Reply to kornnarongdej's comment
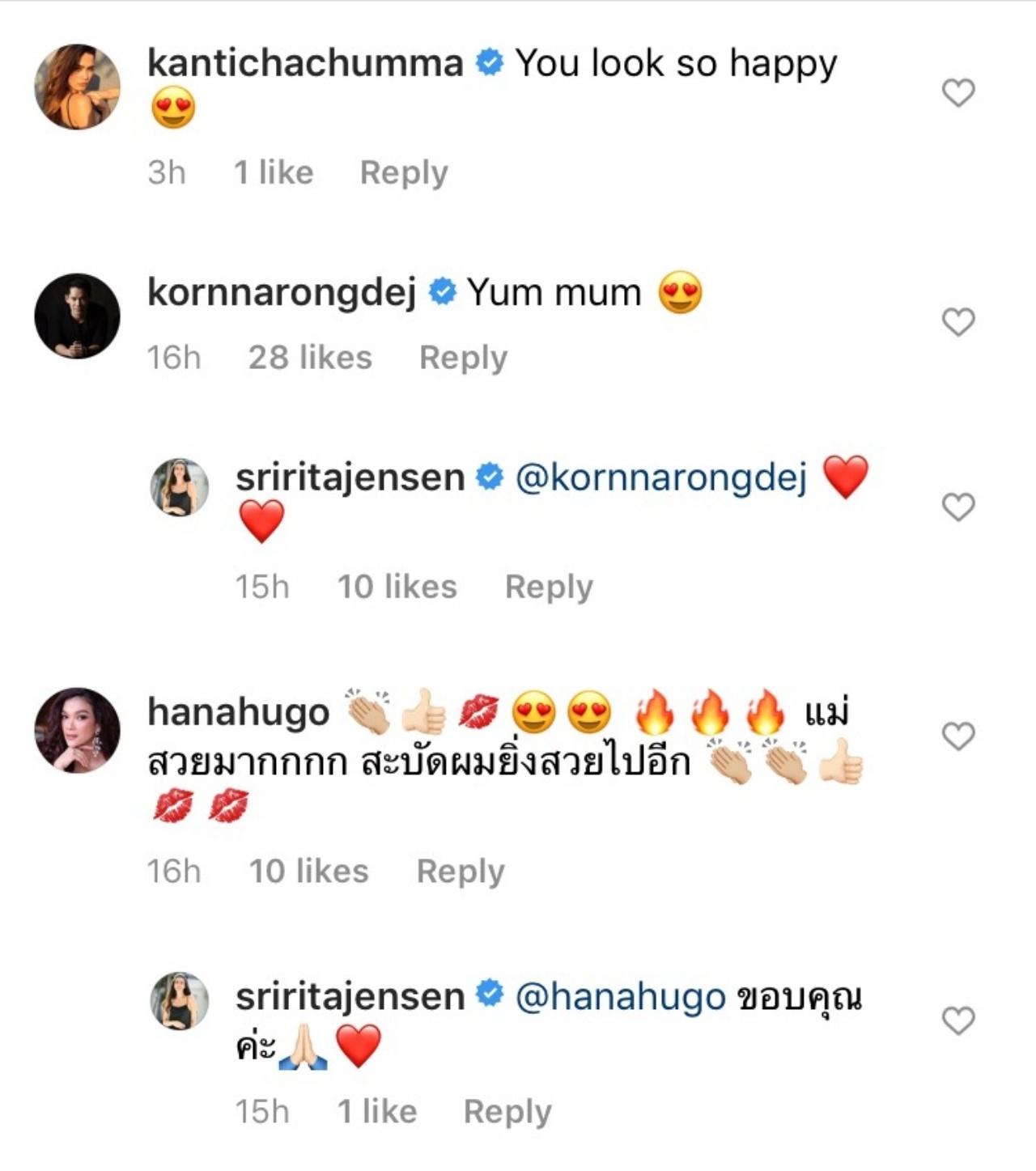 [463, 358]
